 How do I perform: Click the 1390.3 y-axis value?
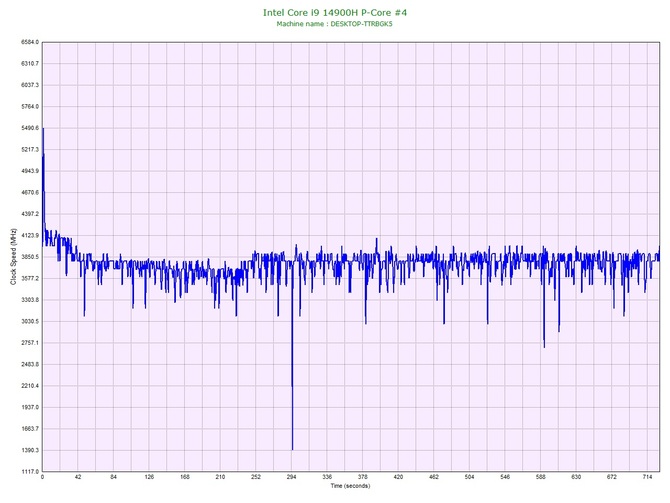click(x=30, y=450)
